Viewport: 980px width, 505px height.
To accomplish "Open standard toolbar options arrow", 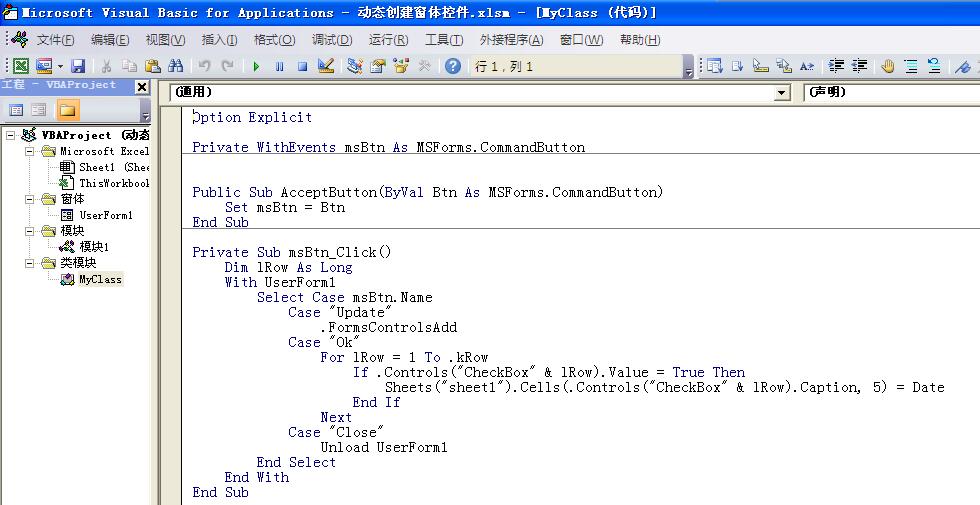I will coord(688,67).
